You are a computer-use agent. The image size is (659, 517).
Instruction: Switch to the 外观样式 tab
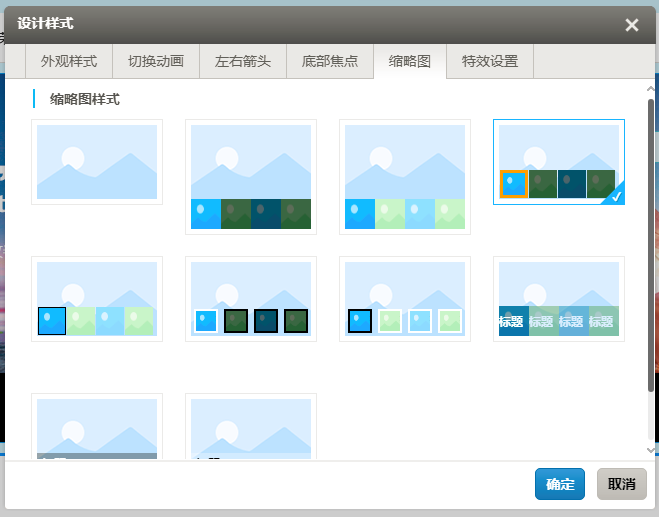tap(69, 61)
